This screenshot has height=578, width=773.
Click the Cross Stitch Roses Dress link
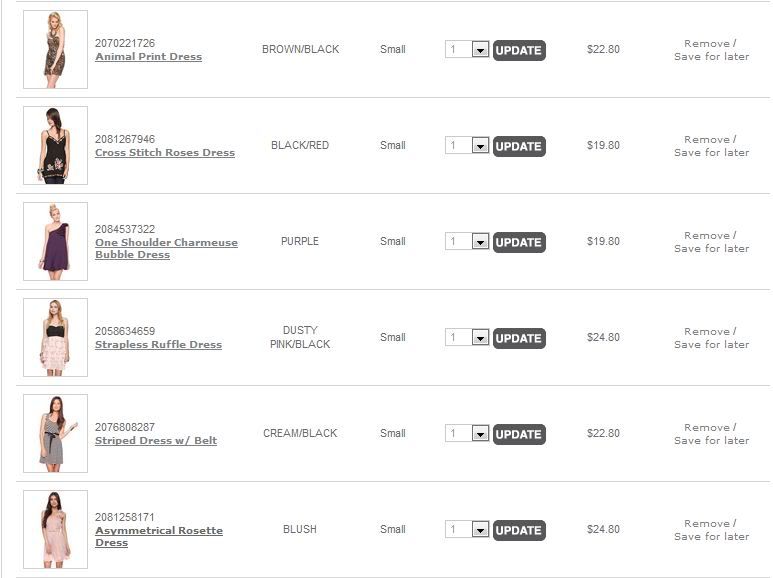coord(165,153)
